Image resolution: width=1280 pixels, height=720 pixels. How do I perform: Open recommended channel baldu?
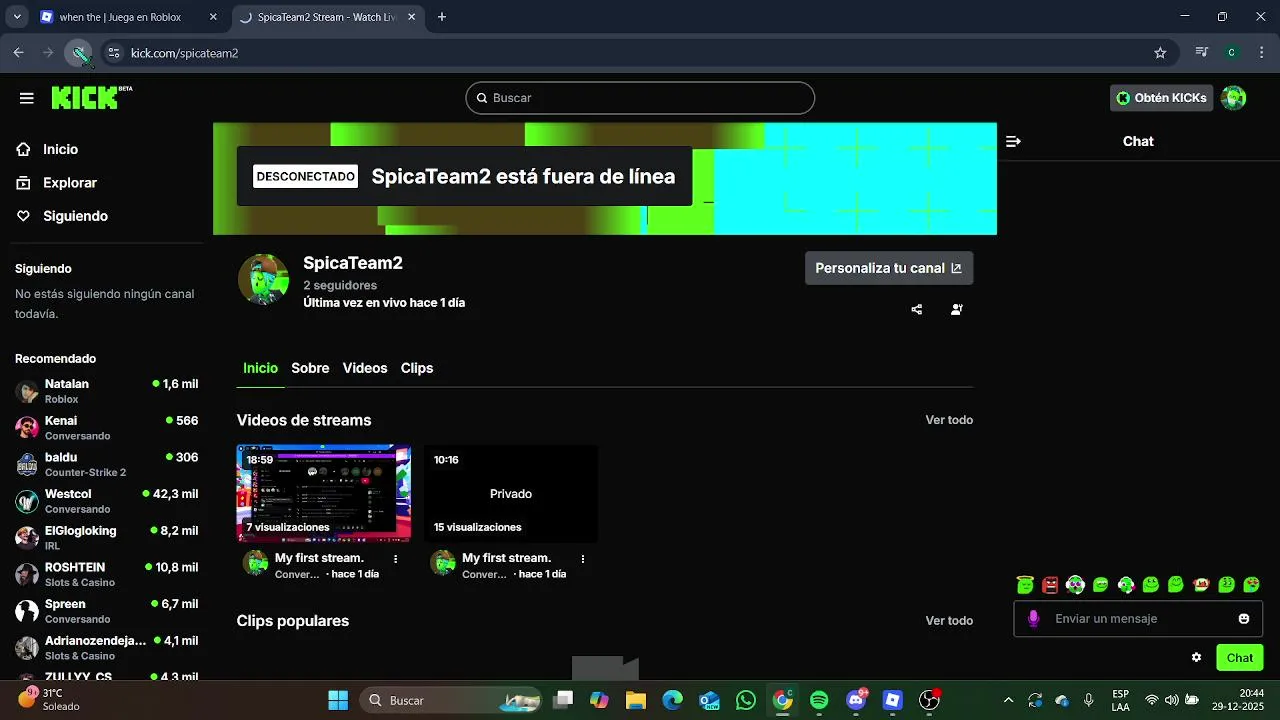tap(106, 464)
